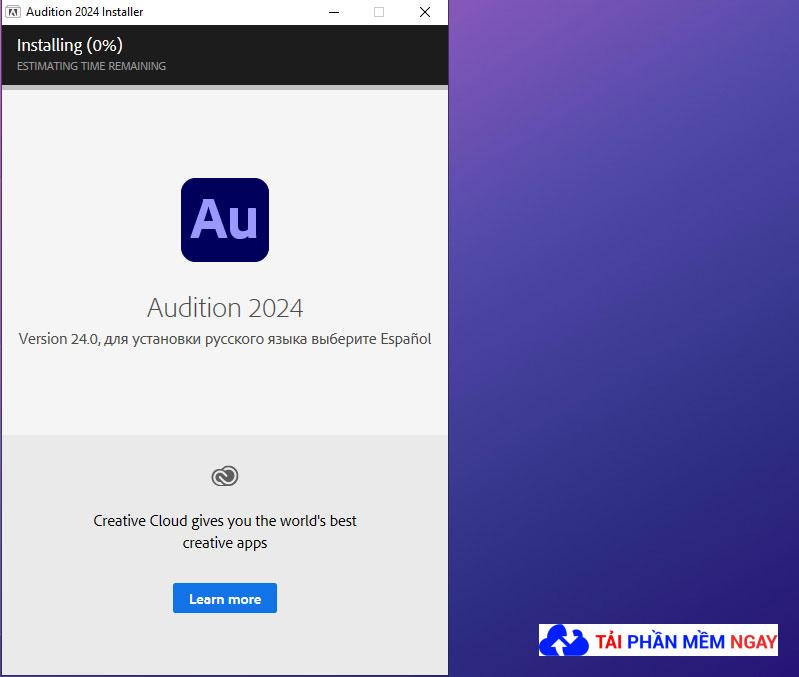The image size is (799, 677).
Task: Click the Version 24.0 description line
Action: point(225,339)
